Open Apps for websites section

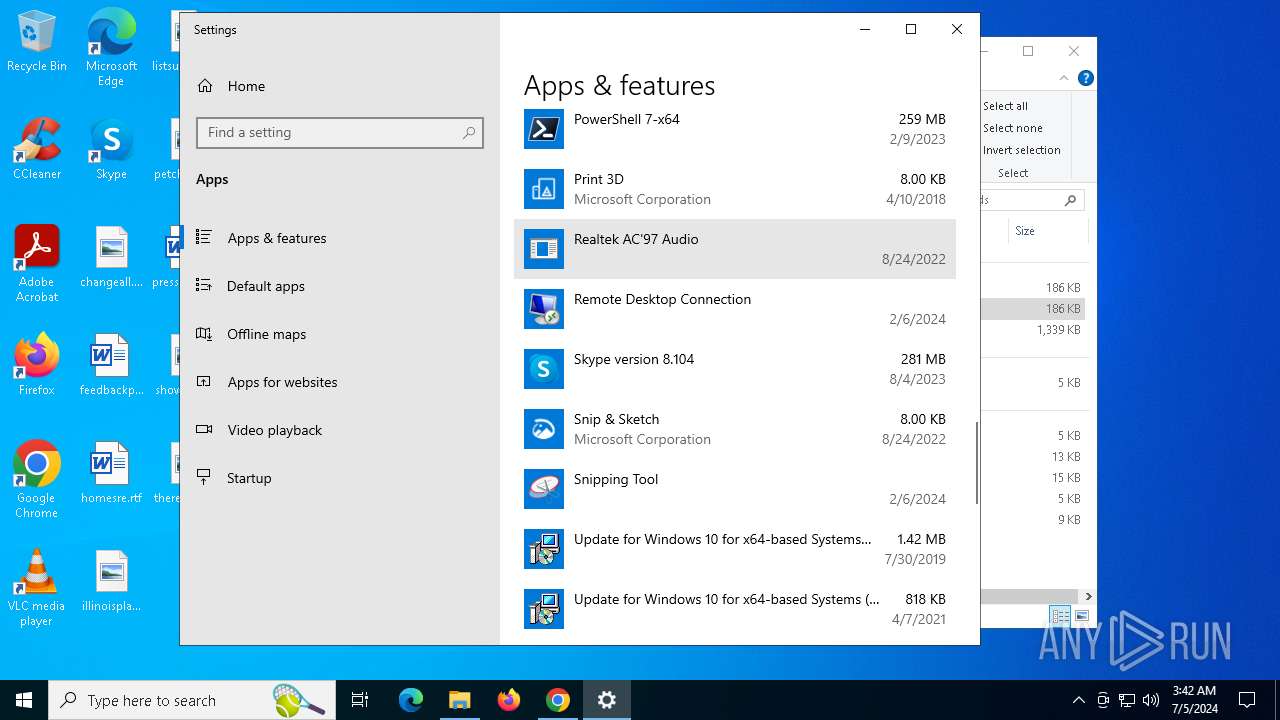click(x=340, y=382)
